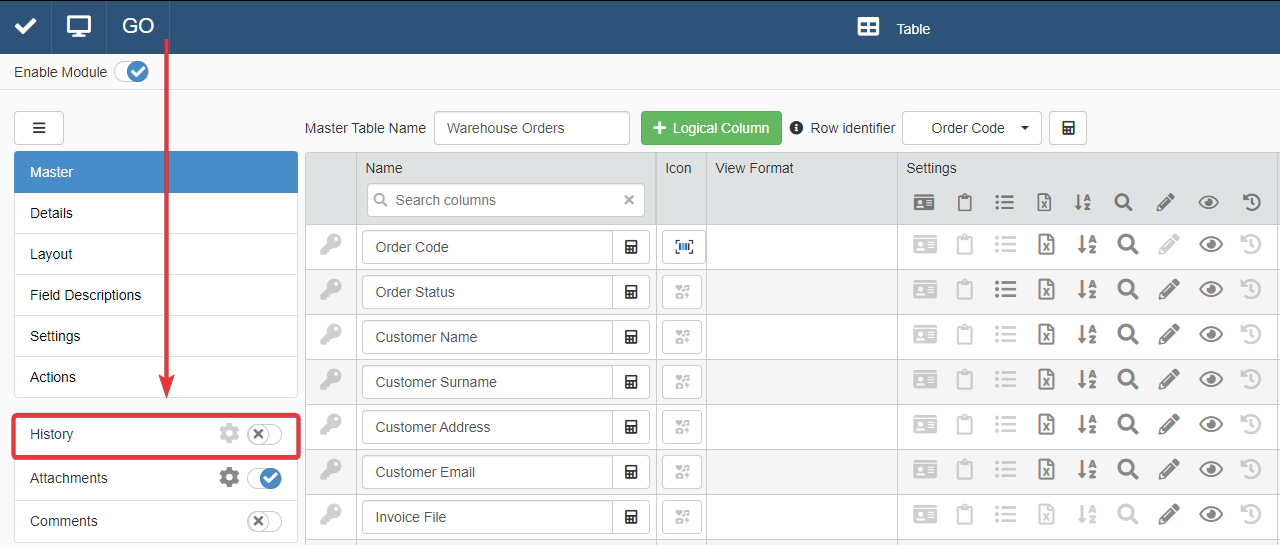The image size is (1280, 545).
Task: Click calculator icon next to Row identifier
Action: coord(1067,128)
